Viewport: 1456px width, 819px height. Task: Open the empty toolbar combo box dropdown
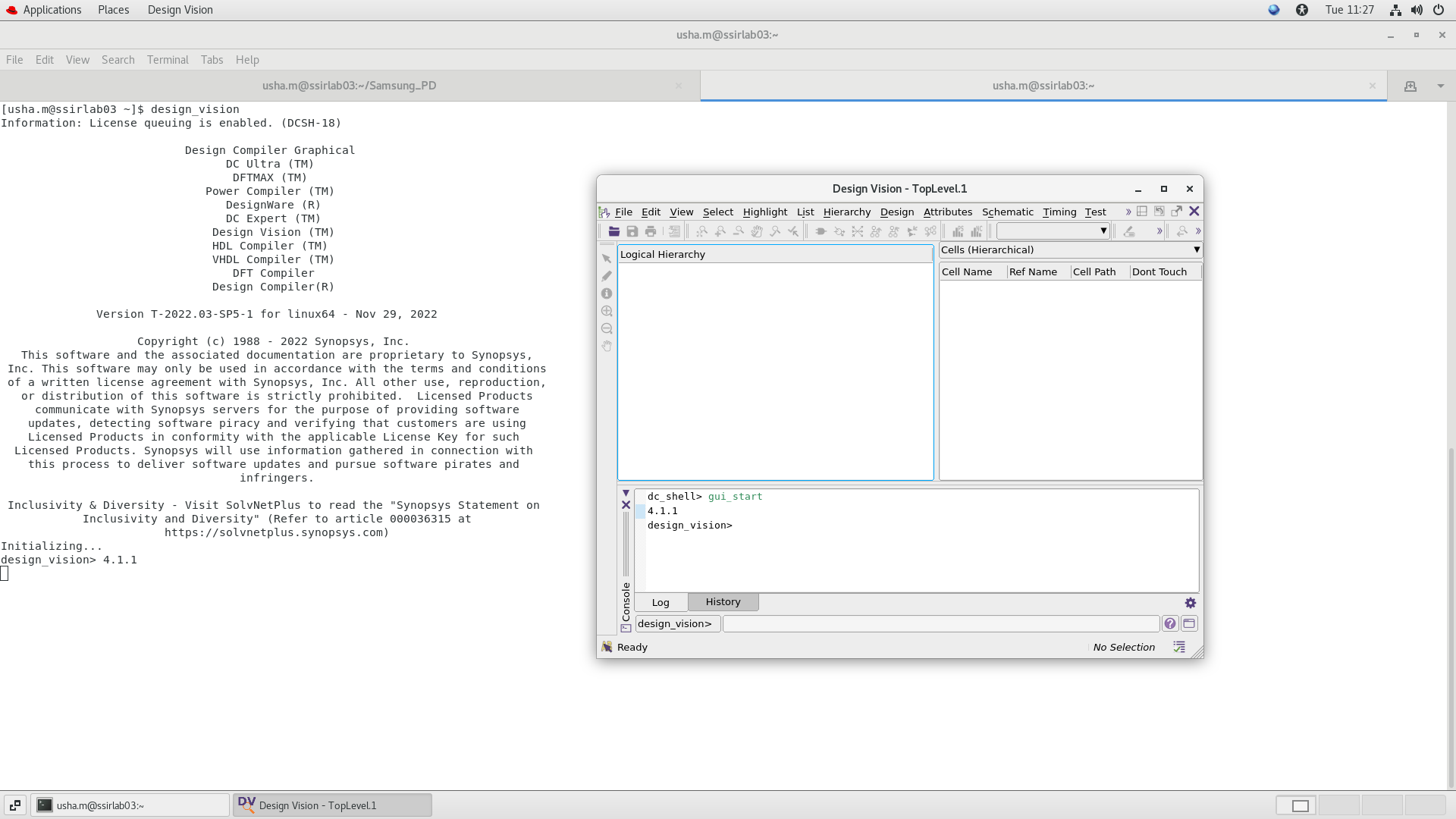pos(1103,231)
